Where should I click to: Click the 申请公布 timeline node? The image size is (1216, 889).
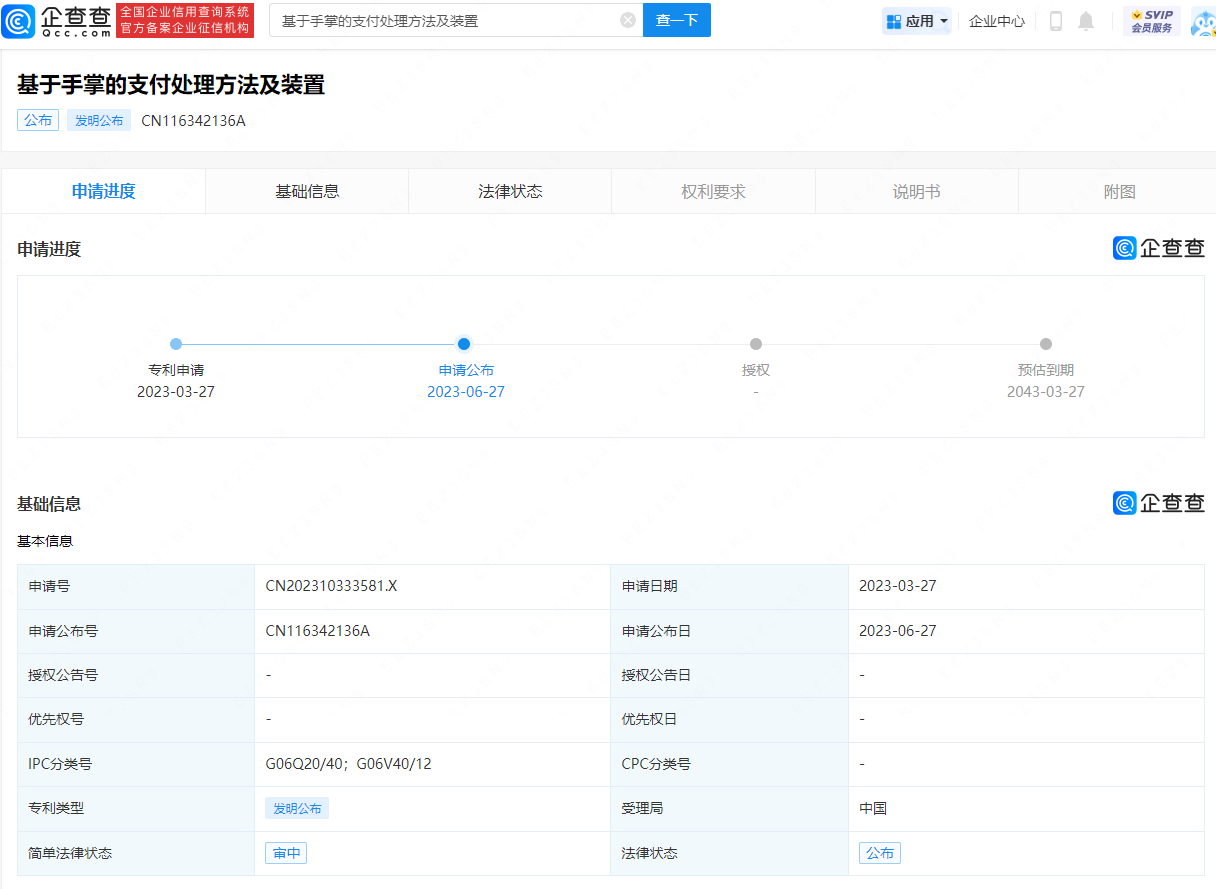tap(464, 344)
